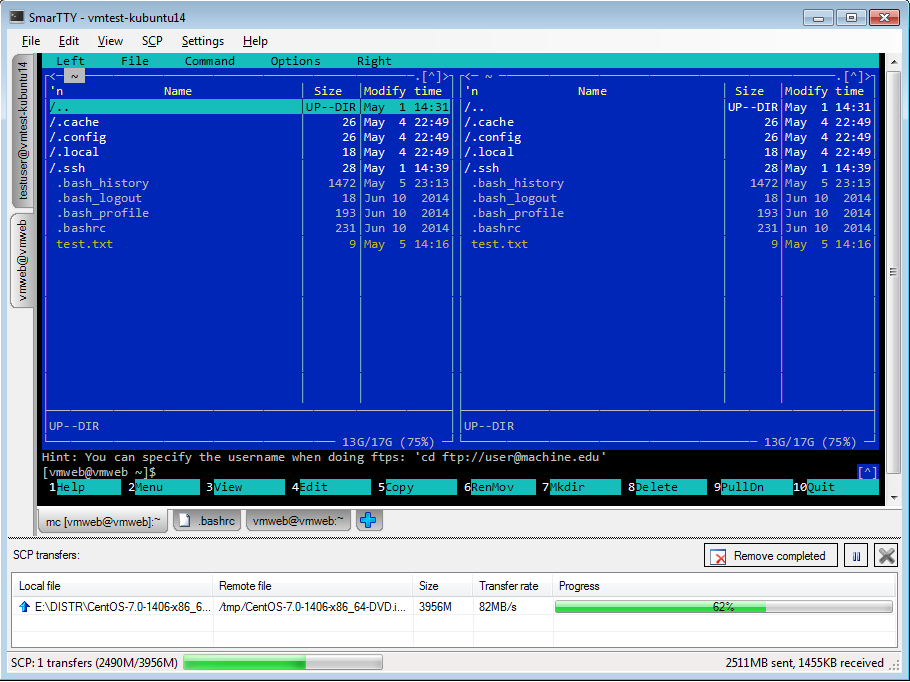Click the /tmp/CentOS remote file entry
The height and width of the screenshot is (682, 910).
[312, 607]
